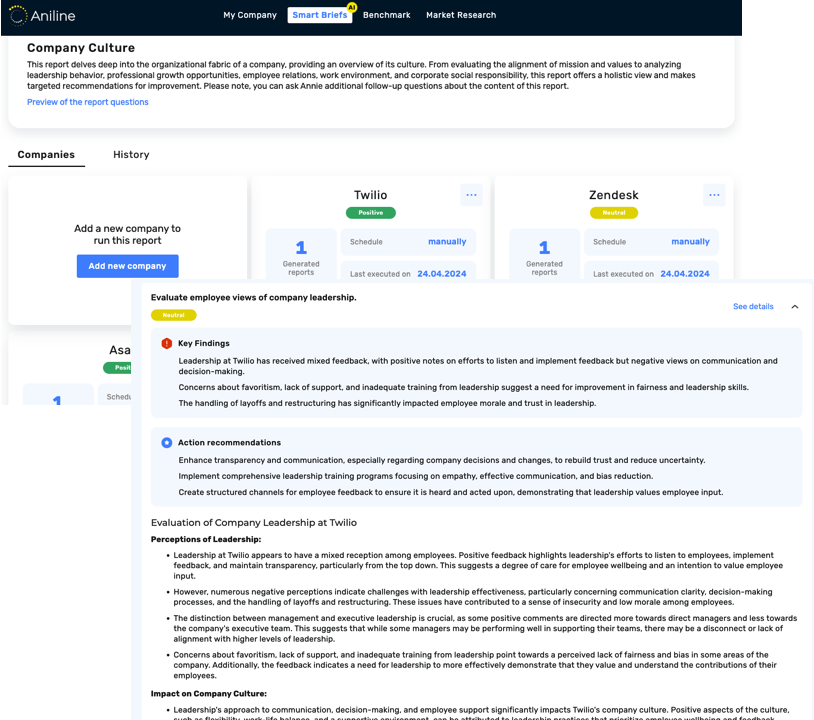The height and width of the screenshot is (720, 814).
Task: Select the Company Culture report title
Action: point(81,48)
